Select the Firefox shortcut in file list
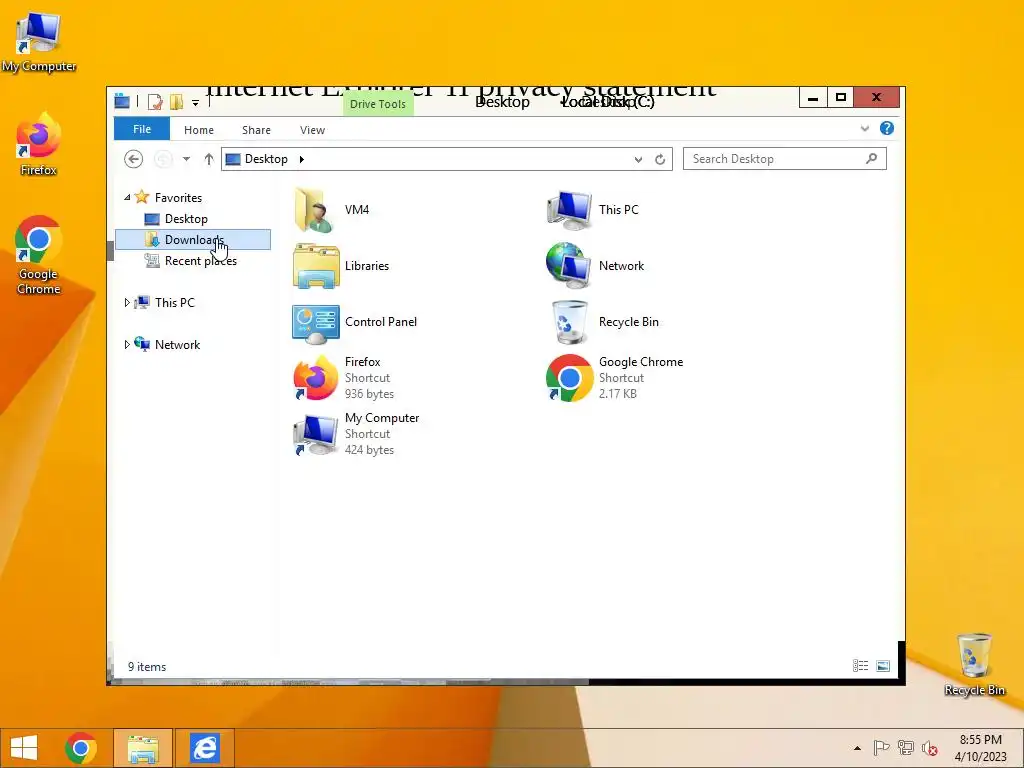The image size is (1024, 768). [315, 377]
